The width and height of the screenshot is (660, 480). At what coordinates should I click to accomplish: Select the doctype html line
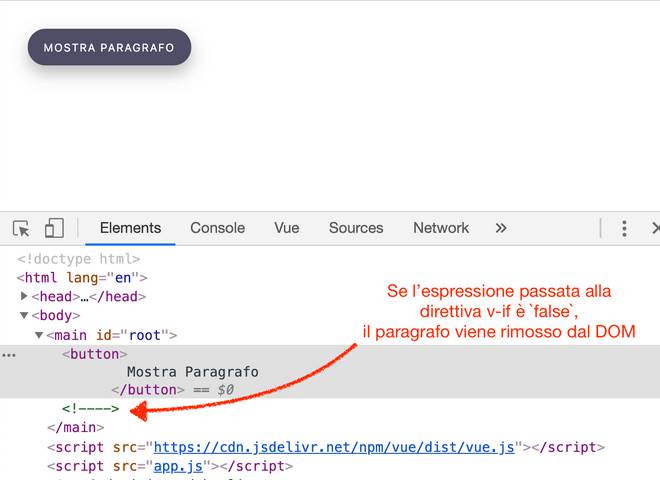click(78, 259)
